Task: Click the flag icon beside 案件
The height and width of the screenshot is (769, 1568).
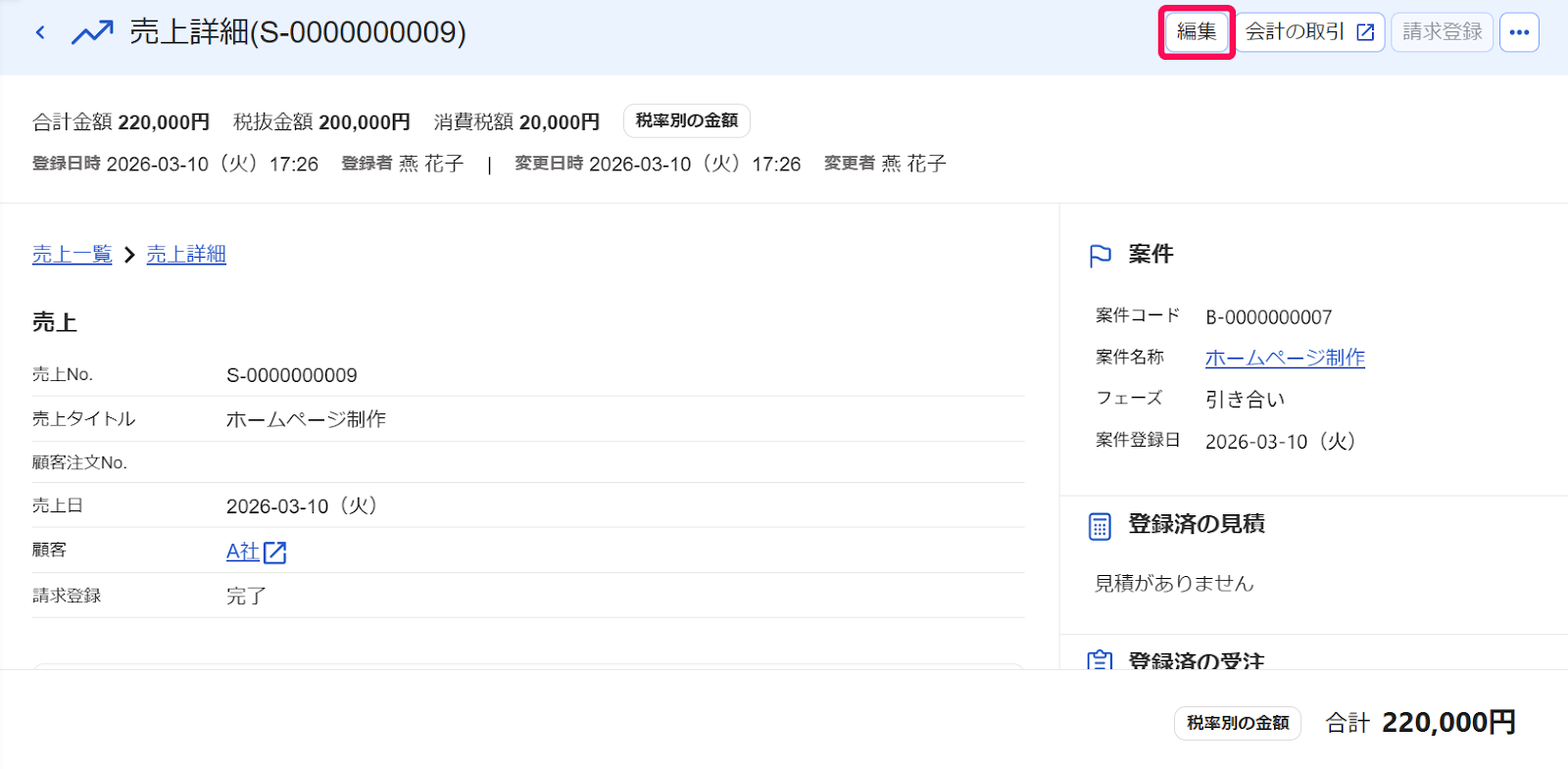Action: click(1101, 256)
